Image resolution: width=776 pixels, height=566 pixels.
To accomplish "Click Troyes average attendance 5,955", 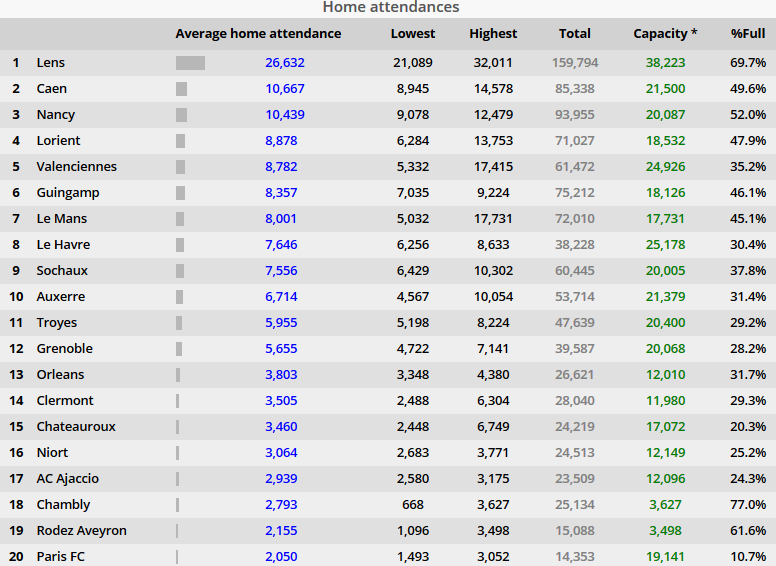I will click(x=281, y=323).
